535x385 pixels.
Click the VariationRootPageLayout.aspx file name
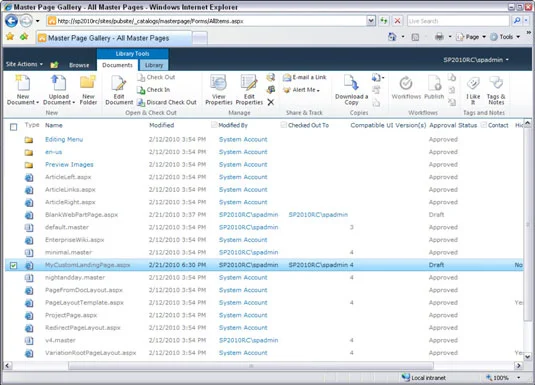[x=90, y=353]
